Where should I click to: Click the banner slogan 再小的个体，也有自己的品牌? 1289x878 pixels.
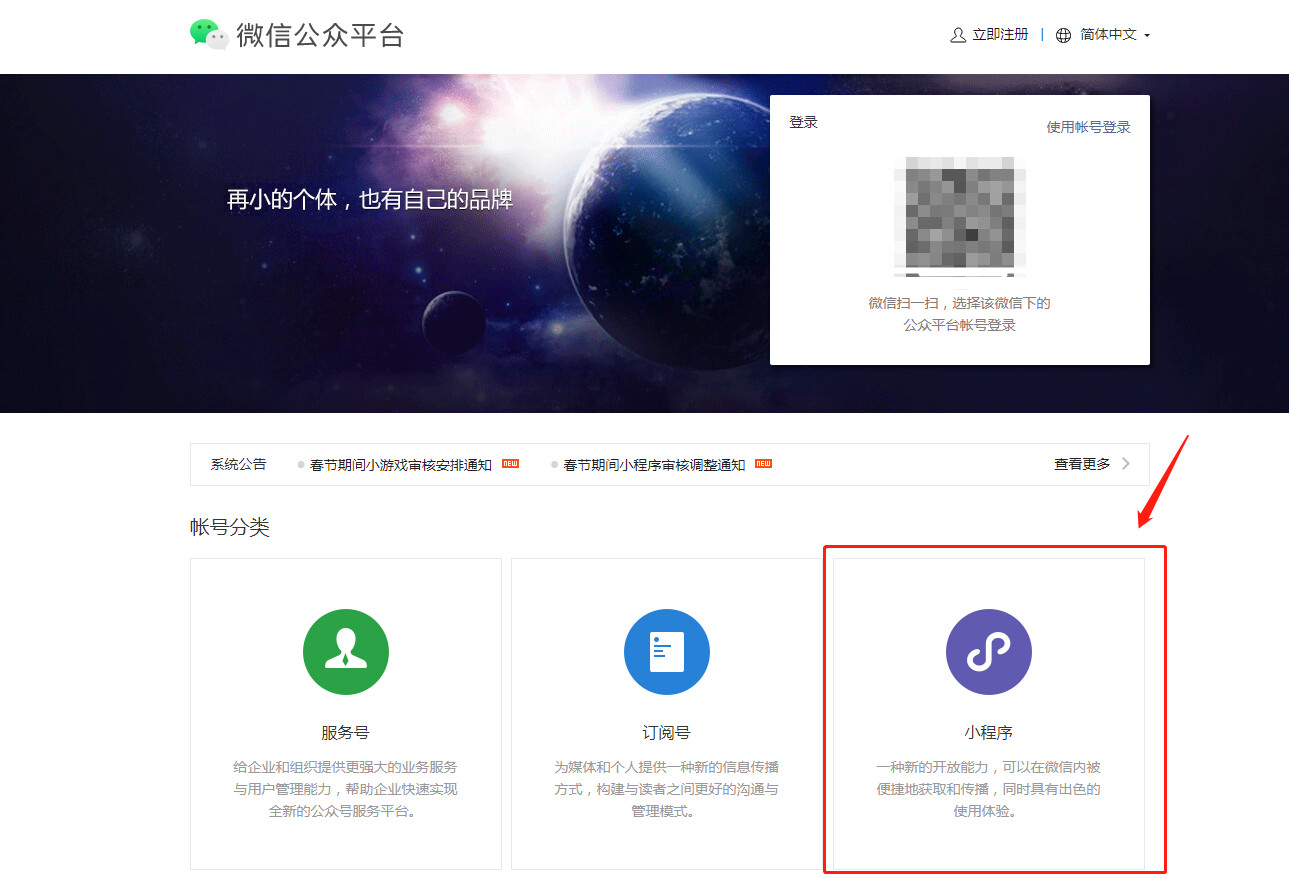click(x=370, y=199)
